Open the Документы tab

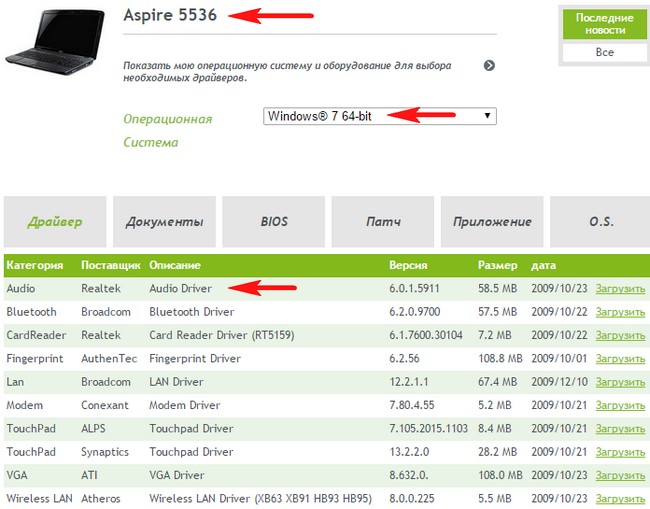[165, 221]
